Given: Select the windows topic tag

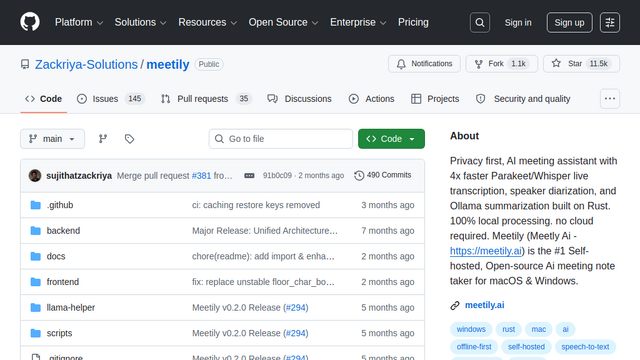Looking at the screenshot, I should (471, 329).
